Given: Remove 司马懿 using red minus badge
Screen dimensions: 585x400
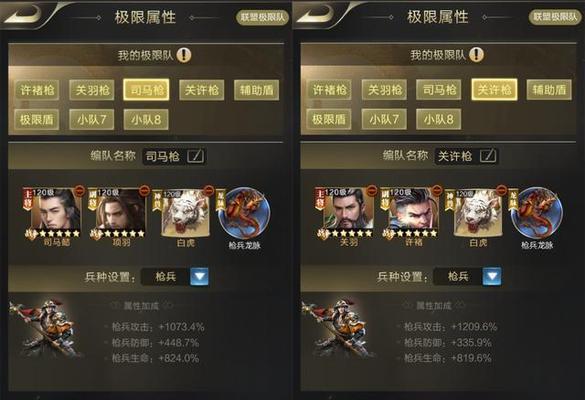Looking at the screenshot, I should 79,191.
